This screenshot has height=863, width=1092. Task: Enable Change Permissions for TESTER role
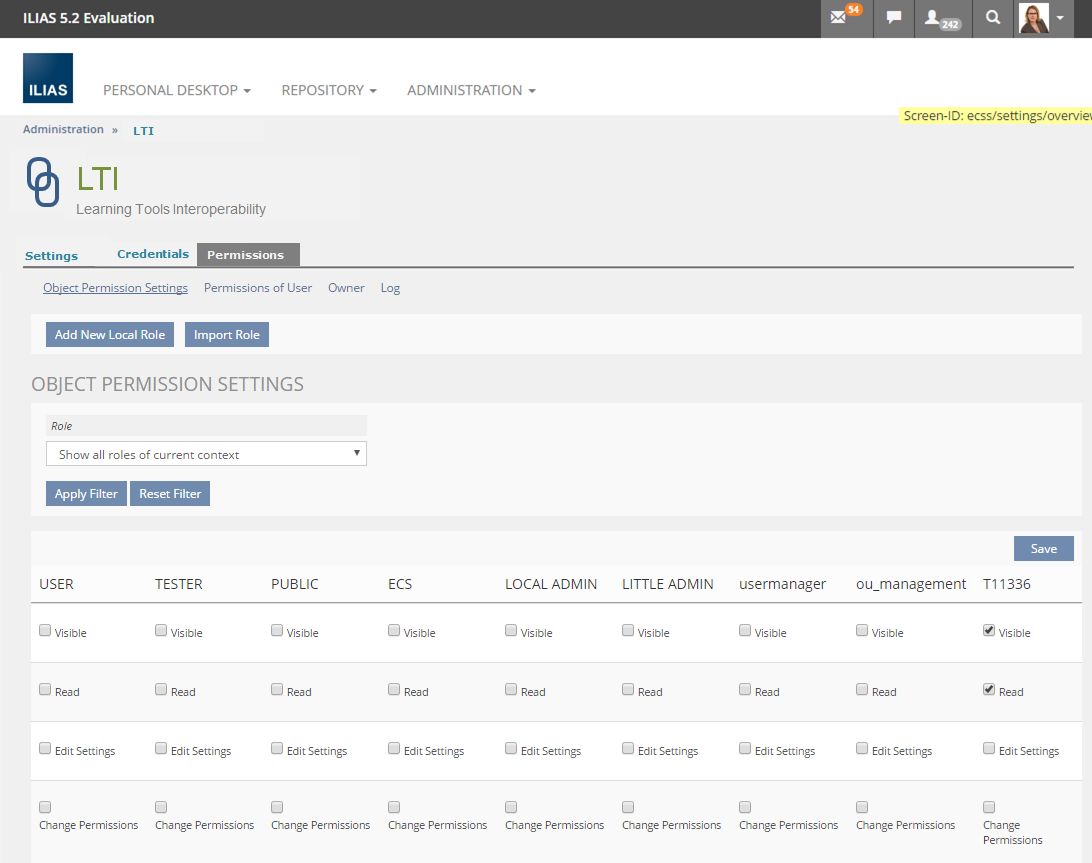[161, 807]
